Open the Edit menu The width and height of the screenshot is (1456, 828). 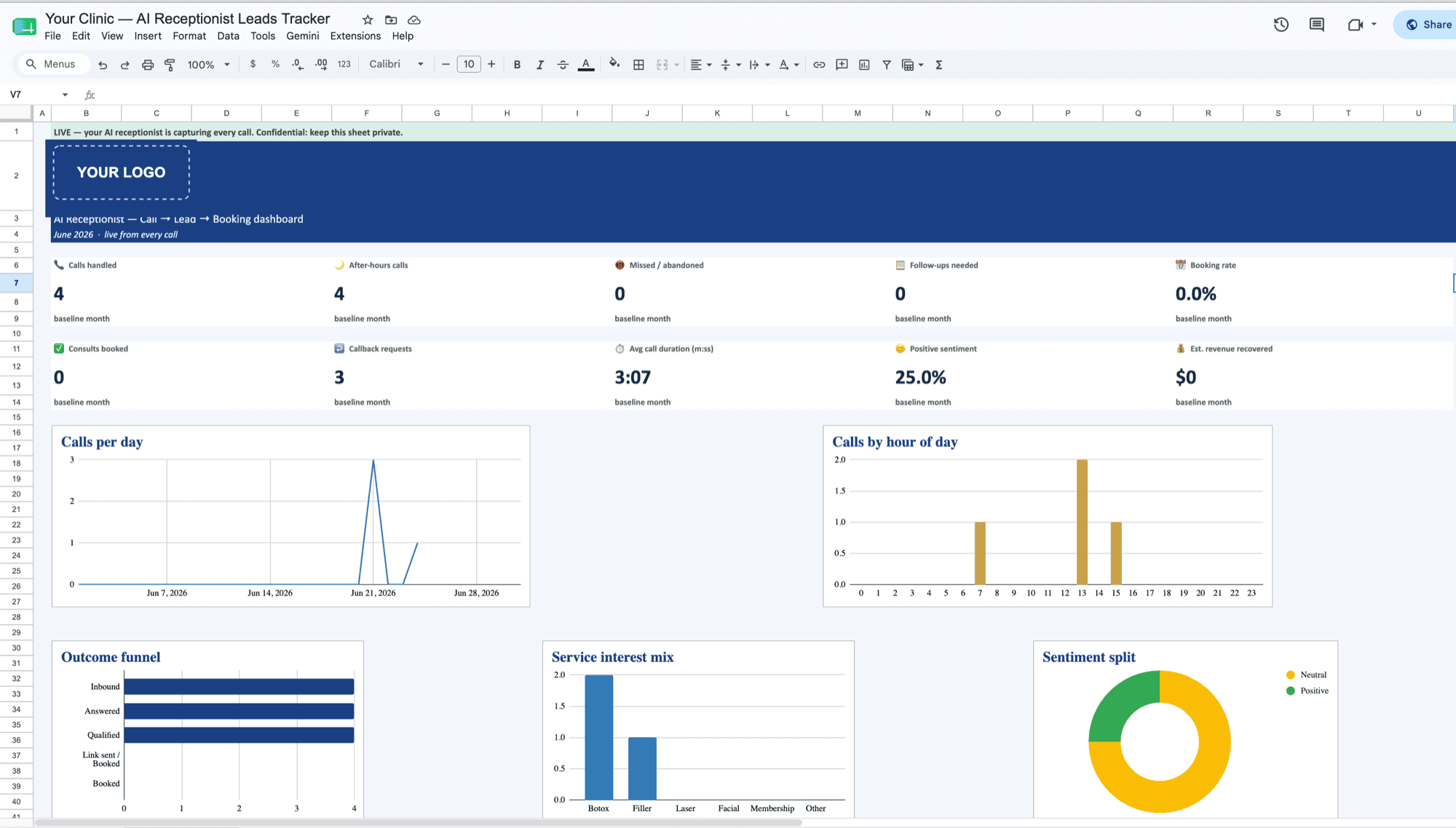click(81, 36)
